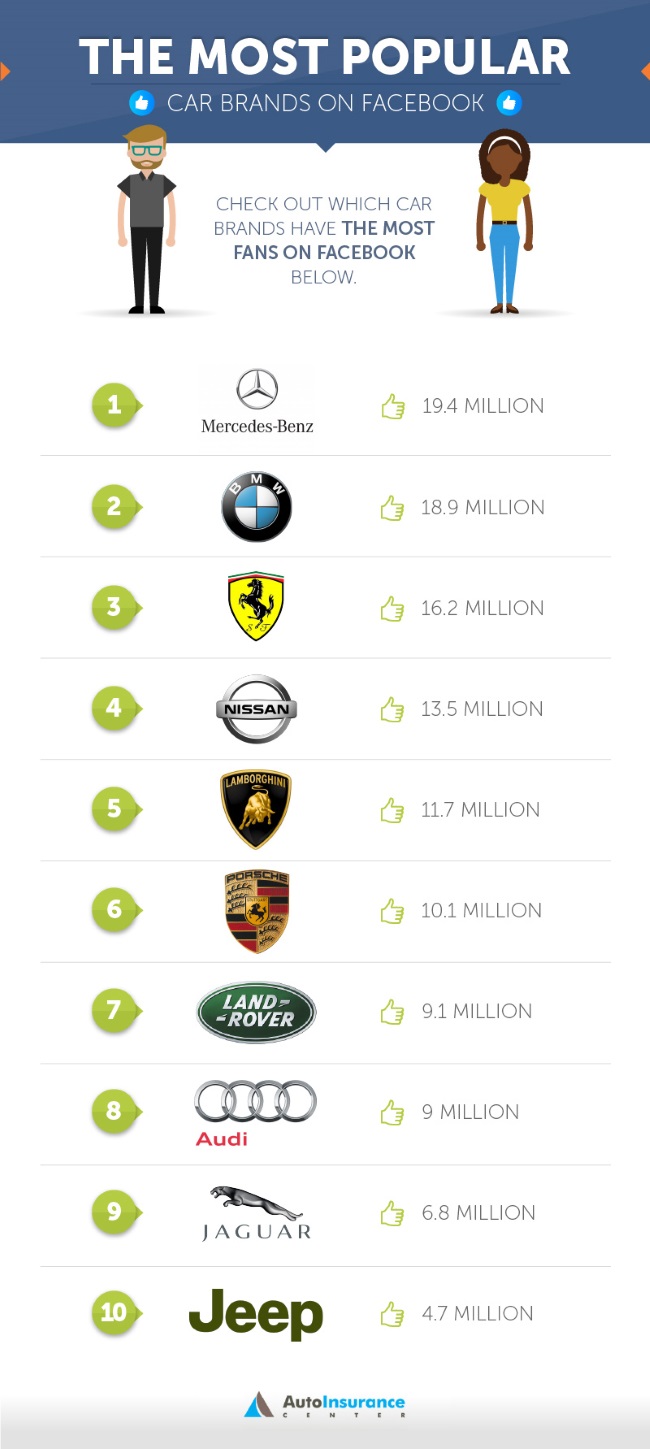
Task: Select the Nissan logo badge
Action: pyautogui.click(x=256, y=709)
